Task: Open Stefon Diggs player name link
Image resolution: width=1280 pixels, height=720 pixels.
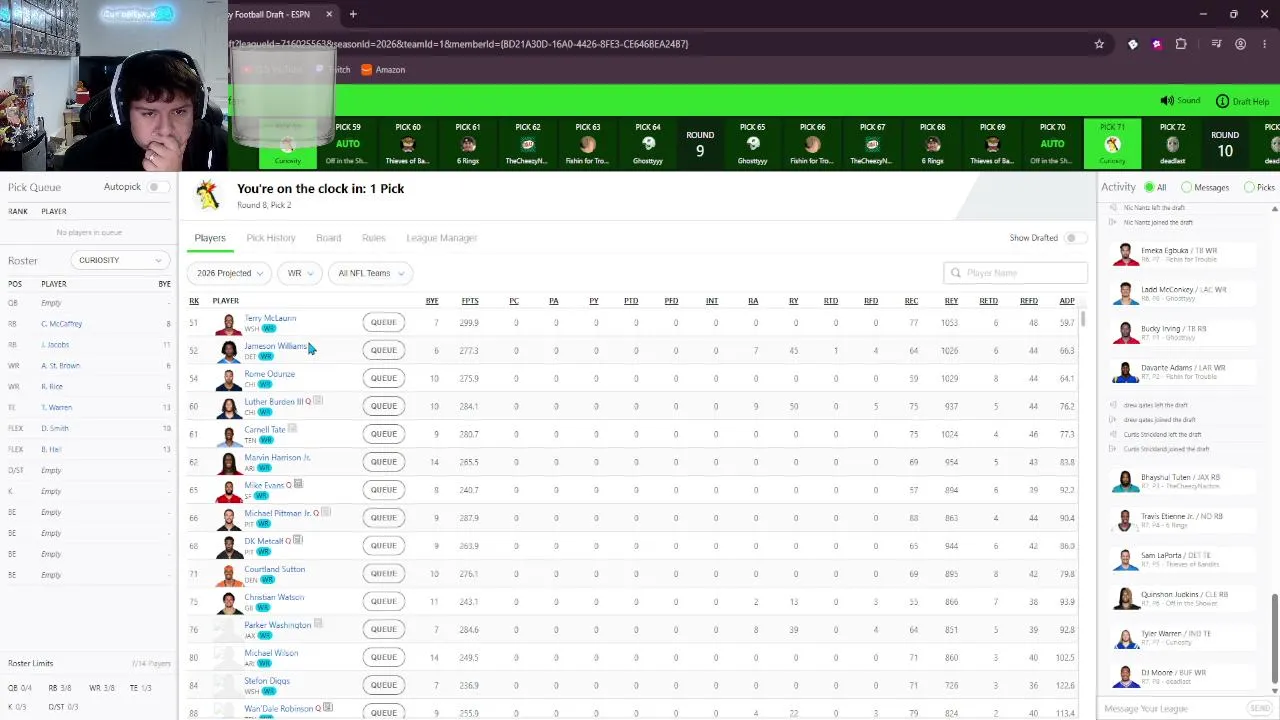Action: pyautogui.click(x=267, y=681)
